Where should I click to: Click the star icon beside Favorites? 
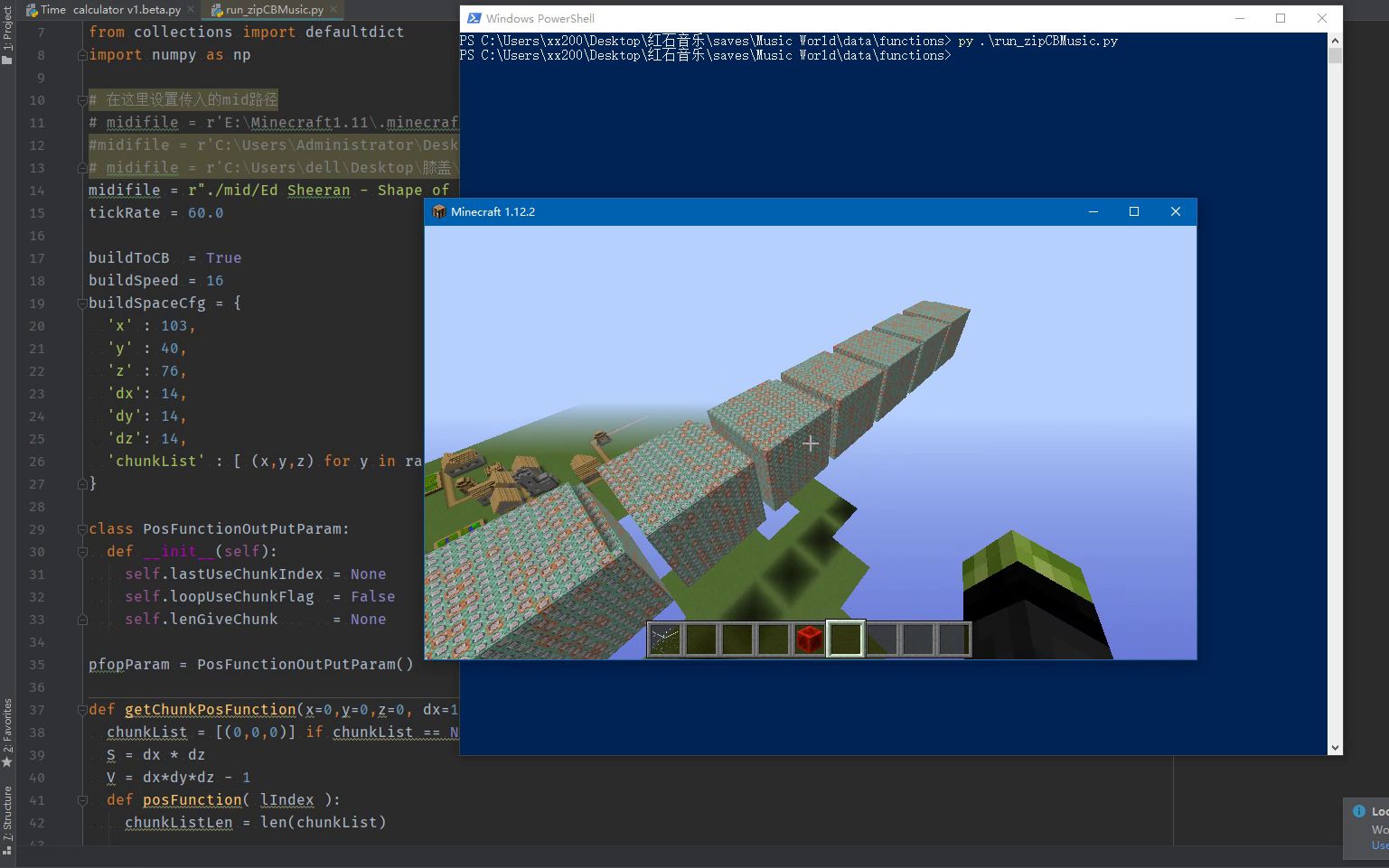tap(7, 762)
